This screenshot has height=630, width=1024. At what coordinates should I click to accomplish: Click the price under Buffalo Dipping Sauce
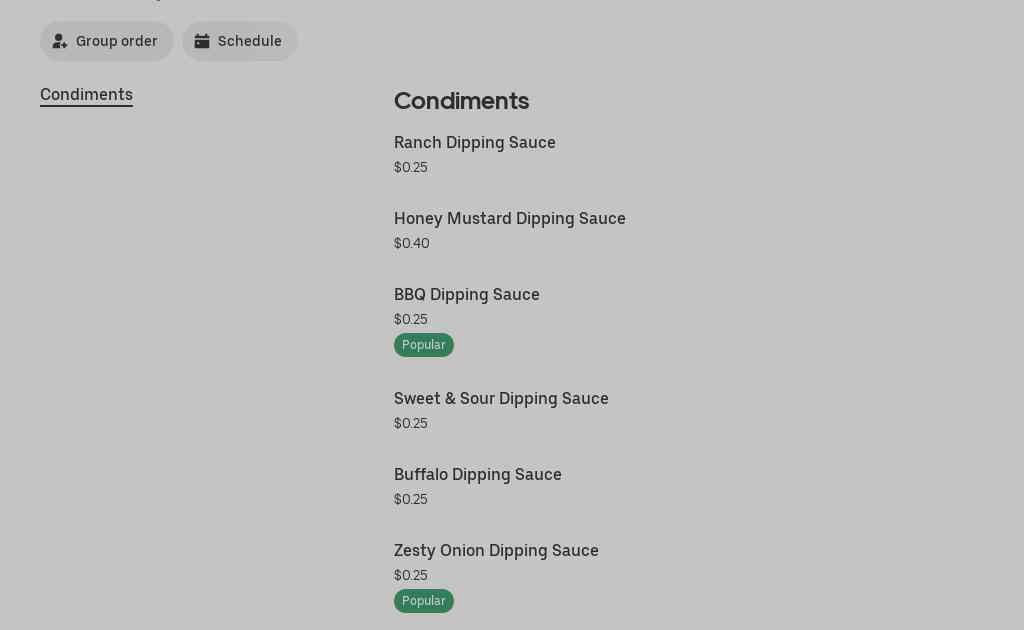point(411,500)
